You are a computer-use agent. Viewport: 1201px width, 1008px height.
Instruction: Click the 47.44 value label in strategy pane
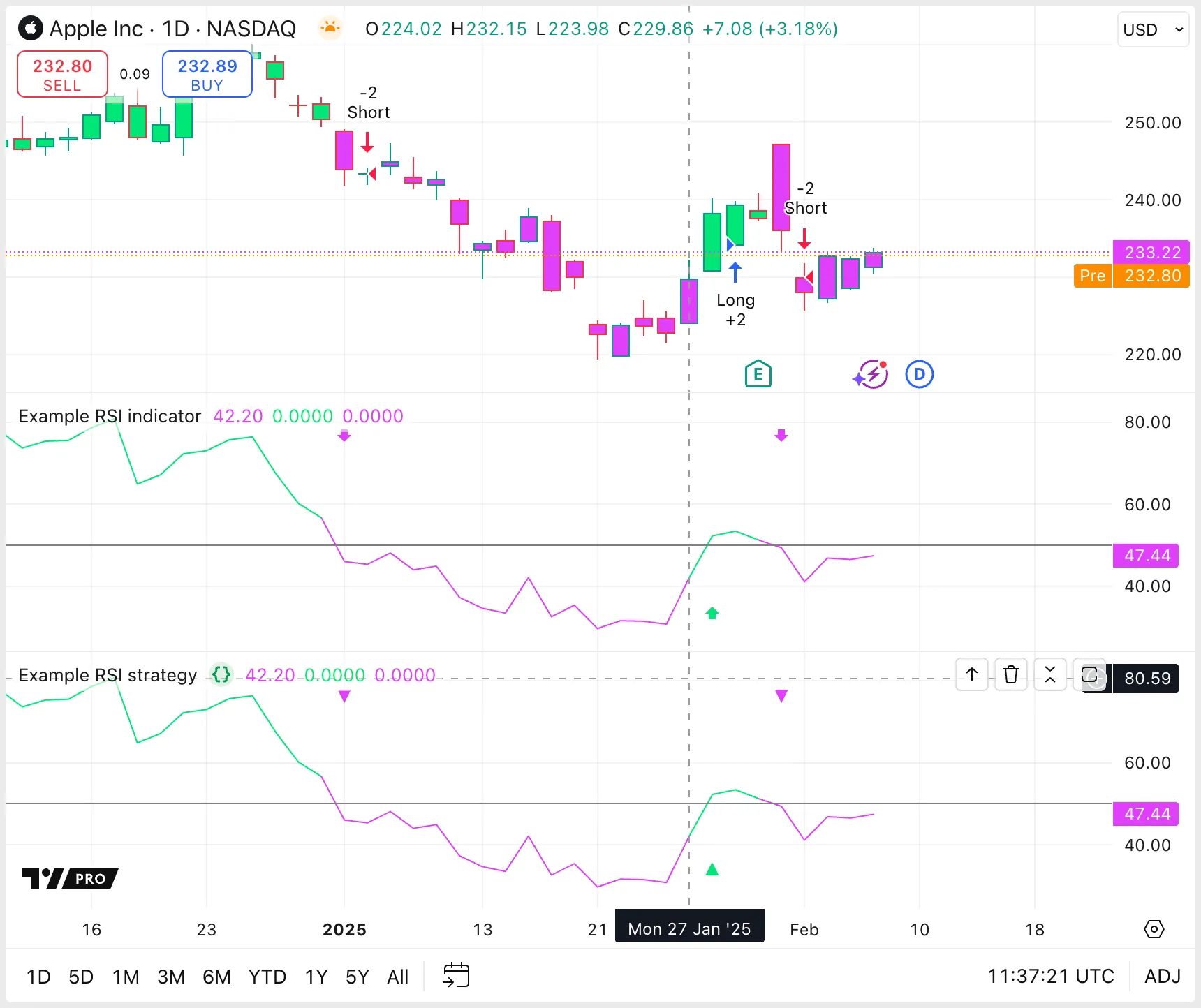coord(1146,814)
